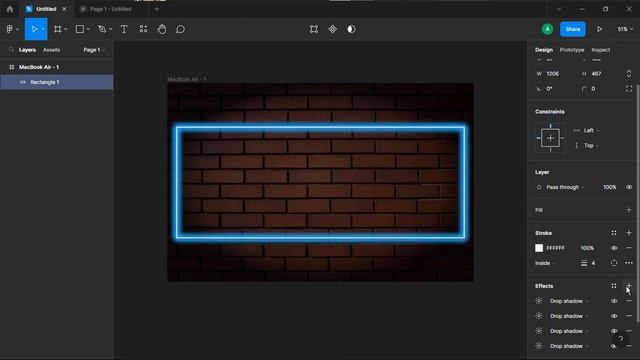This screenshot has width=640, height=360.
Task: Click independent corners icon
Action: [629, 89]
